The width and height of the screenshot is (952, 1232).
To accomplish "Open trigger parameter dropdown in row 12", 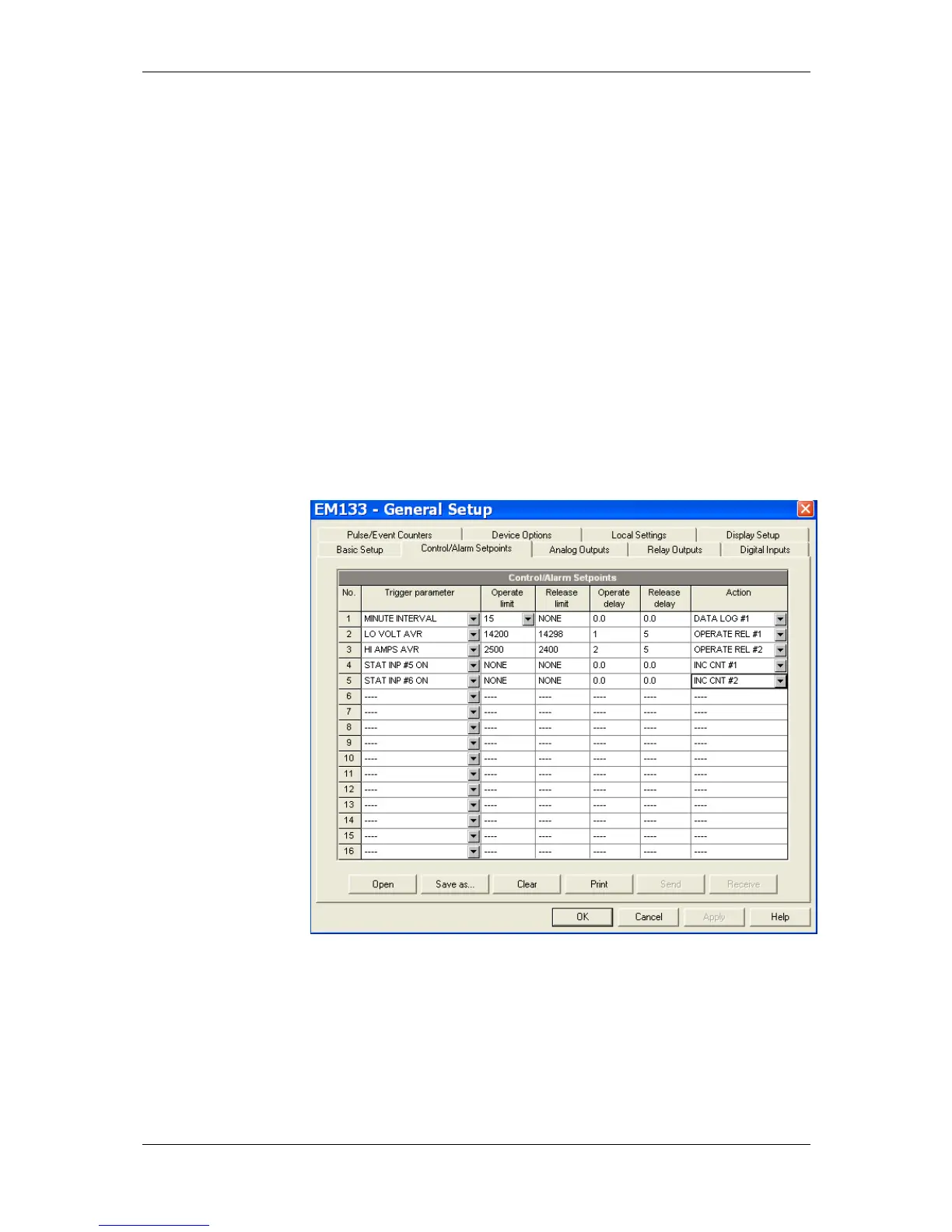I will point(474,790).
